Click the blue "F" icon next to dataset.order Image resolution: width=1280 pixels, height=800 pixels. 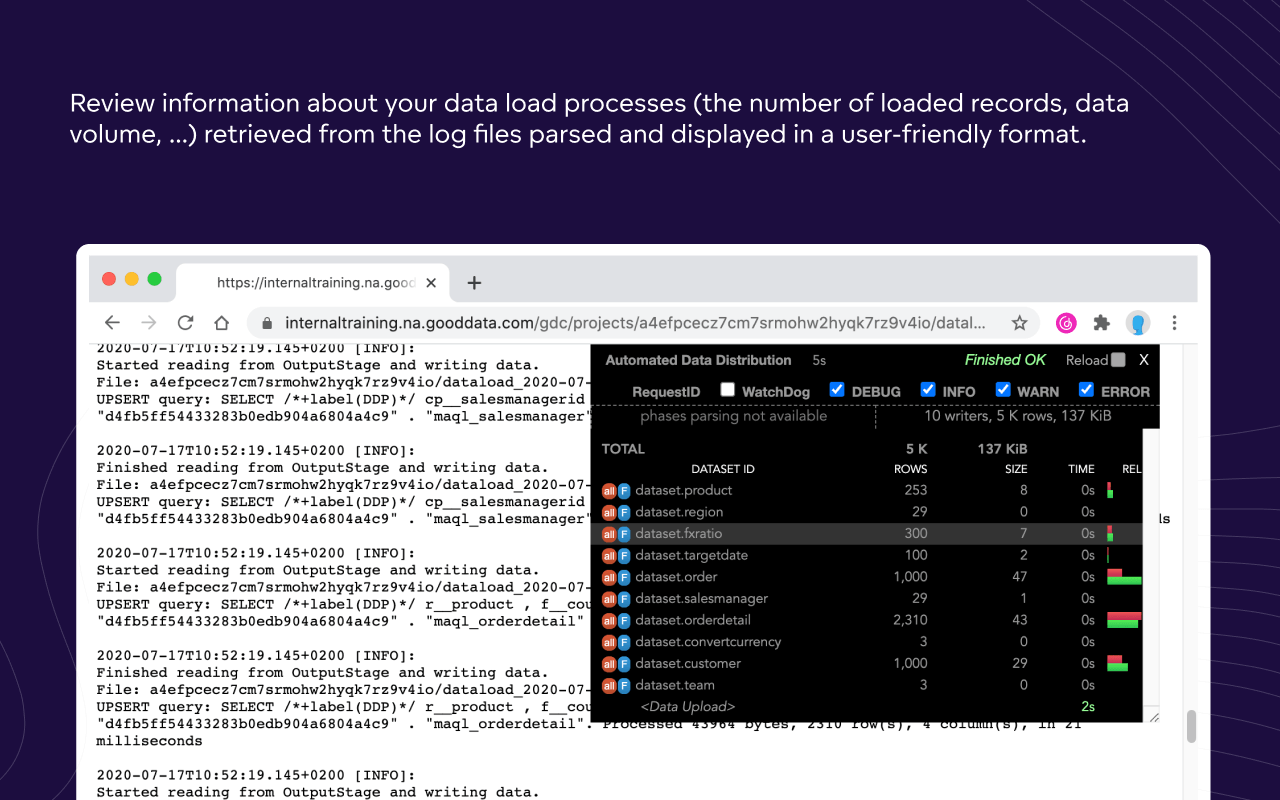(x=624, y=577)
